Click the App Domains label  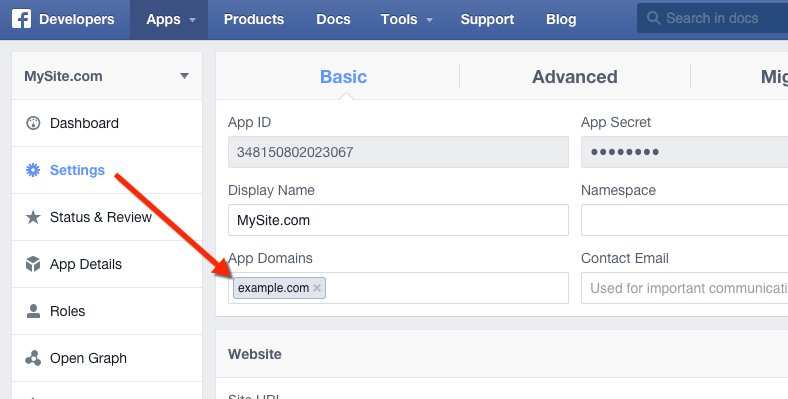[270, 258]
